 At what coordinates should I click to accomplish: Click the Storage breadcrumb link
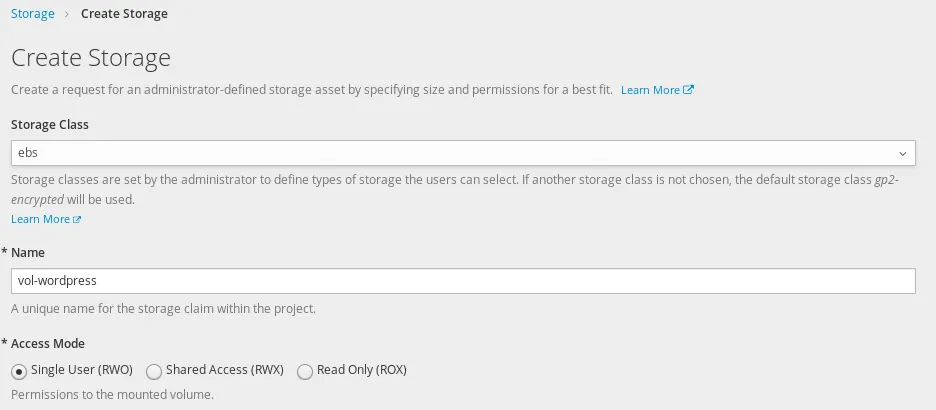point(32,14)
